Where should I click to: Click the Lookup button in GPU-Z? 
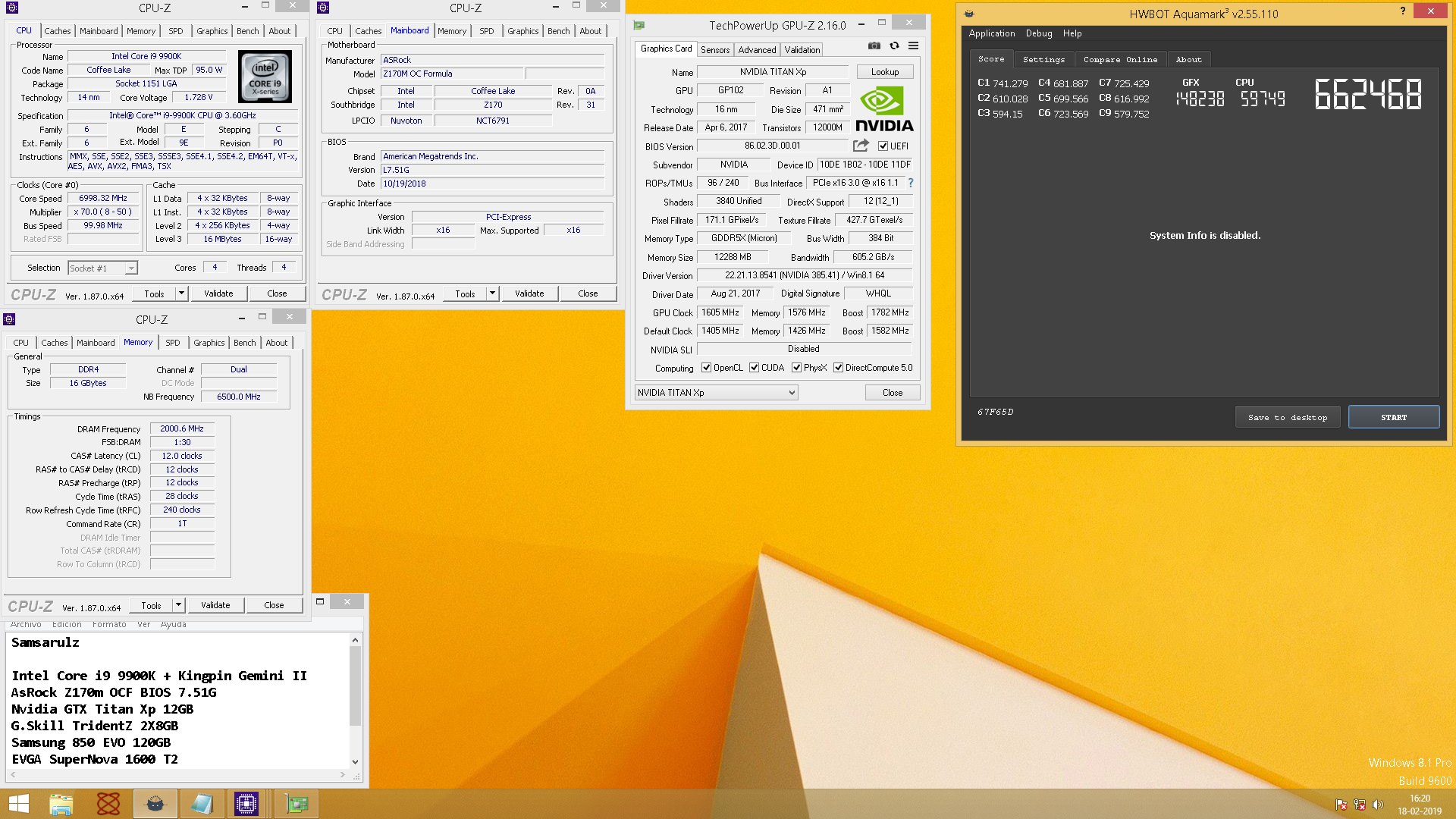click(884, 72)
